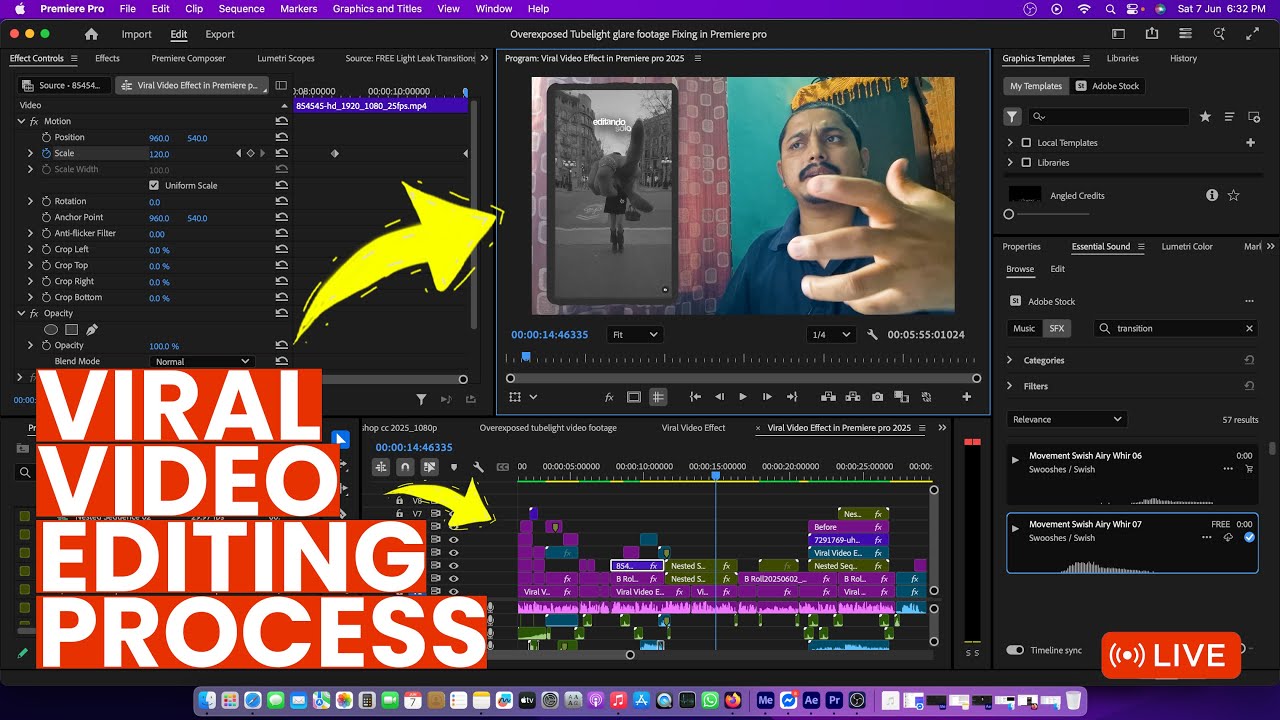Click the 4-point polygon mask tool
This screenshot has width=1280, height=720.
(x=72, y=329)
